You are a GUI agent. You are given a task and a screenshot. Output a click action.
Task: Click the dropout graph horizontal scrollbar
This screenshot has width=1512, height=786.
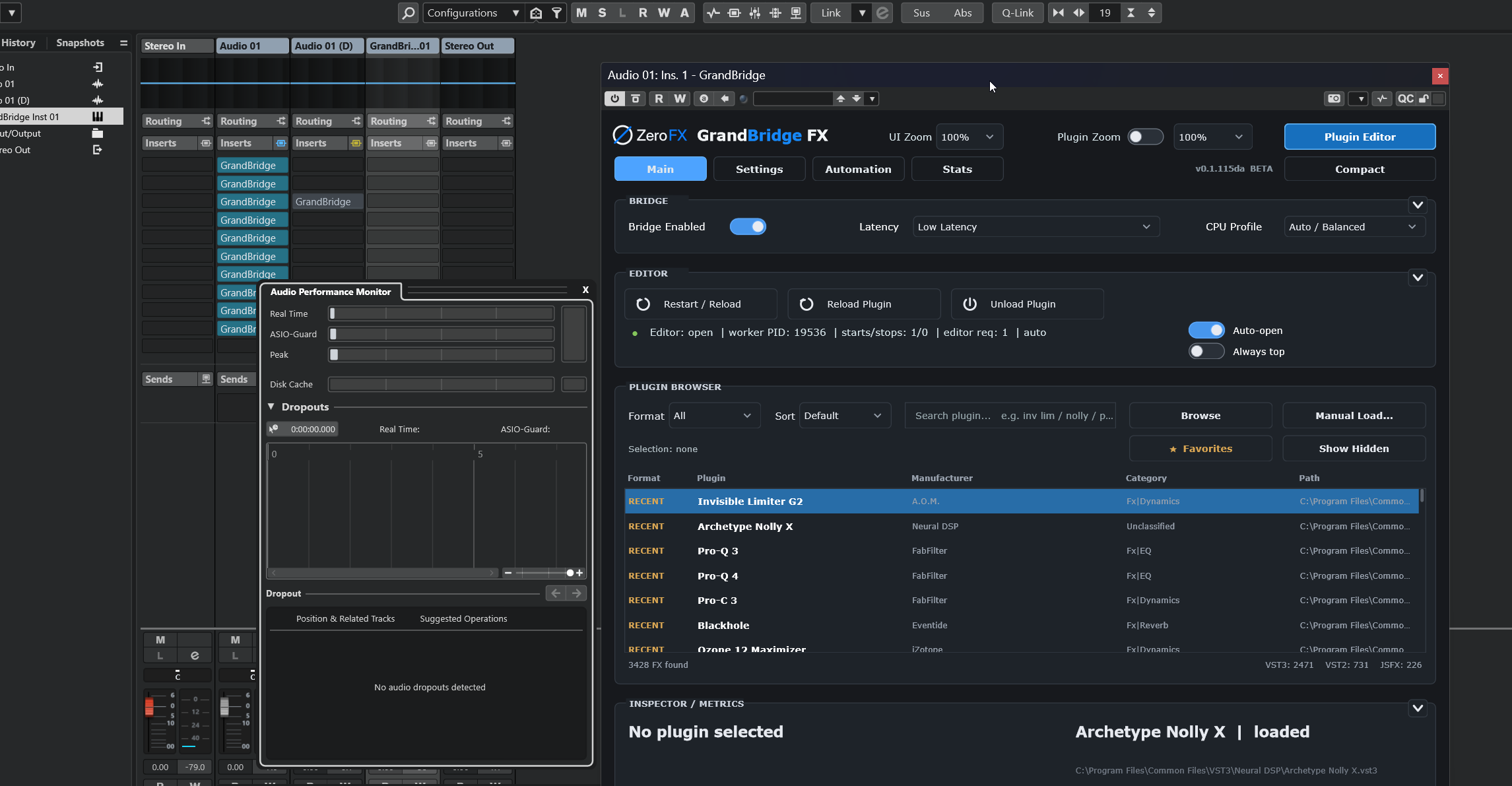(383, 573)
